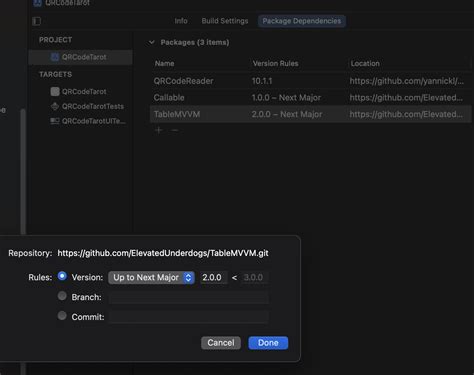Switch to the Info tab
The width and height of the screenshot is (474, 375).
pos(181,21)
